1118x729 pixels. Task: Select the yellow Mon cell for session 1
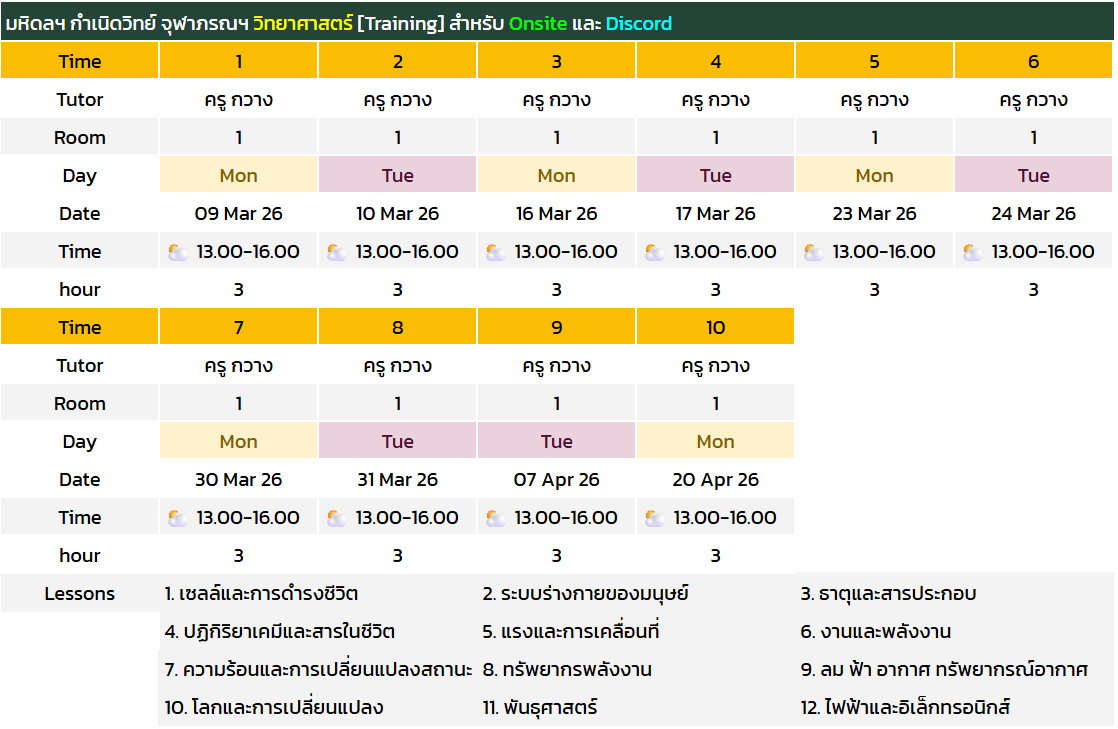(x=238, y=176)
